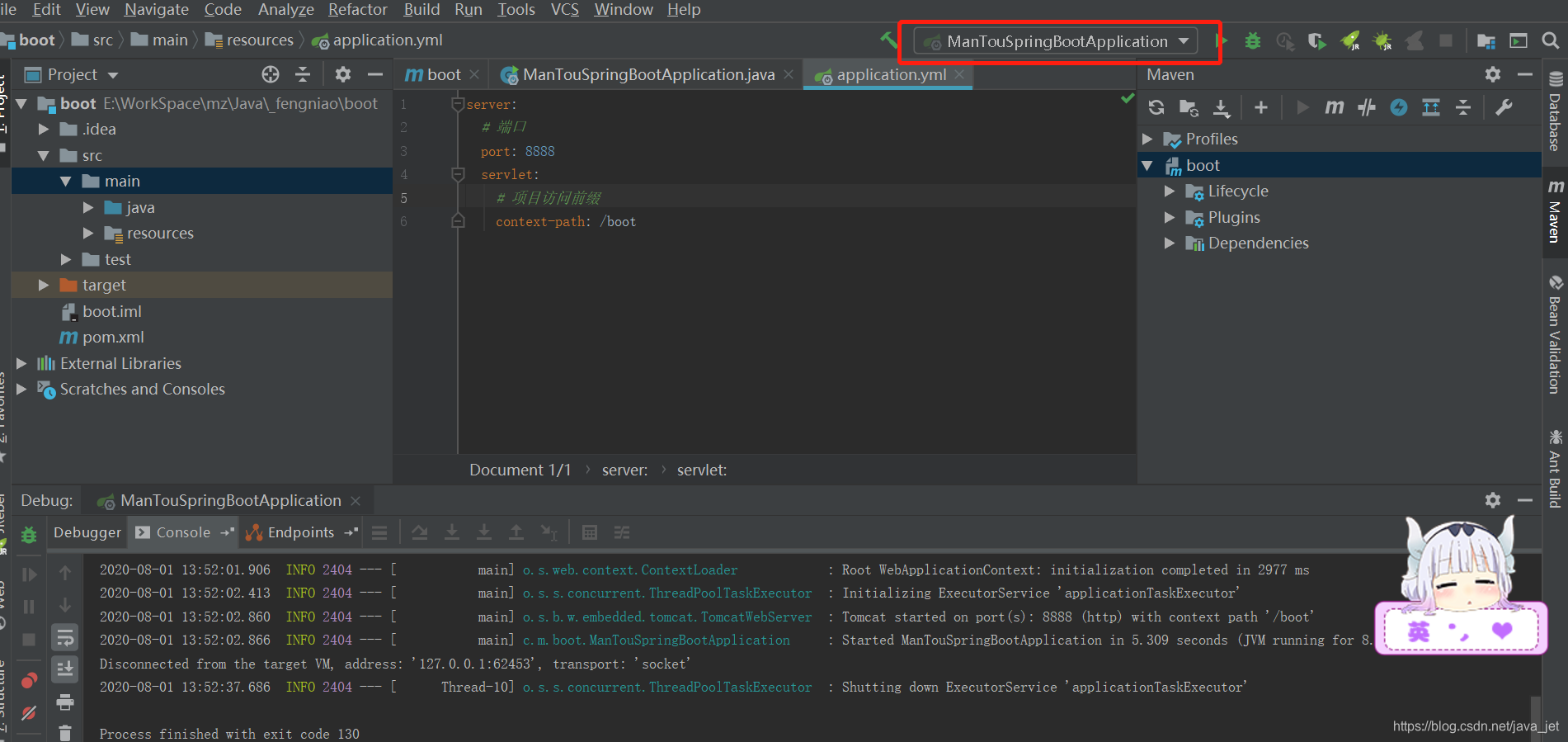The height and width of the screenshot is (742, 1568).
Task: Toggle soft-wrap in console
Action: click(x=65, y=637)
